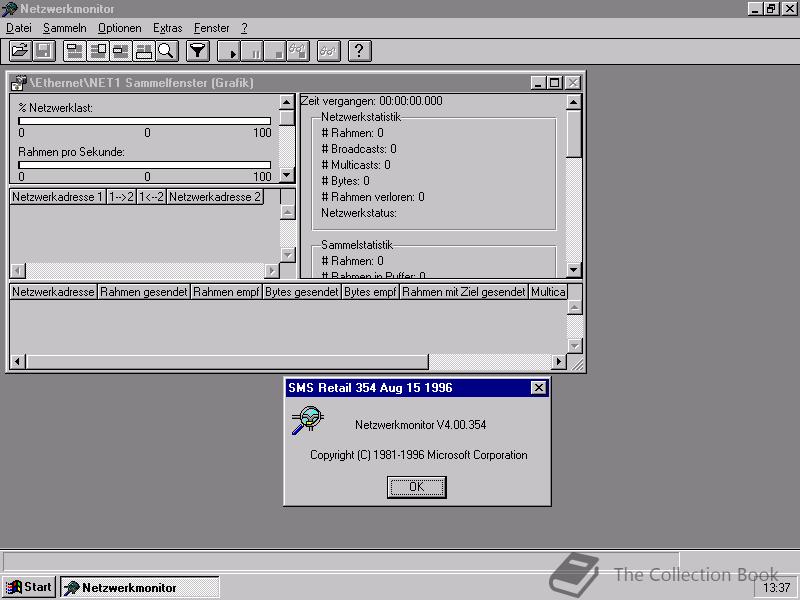The image size is (800, 600).
Task: Click the display captured data glasses icon
Action: pos(329,51)
